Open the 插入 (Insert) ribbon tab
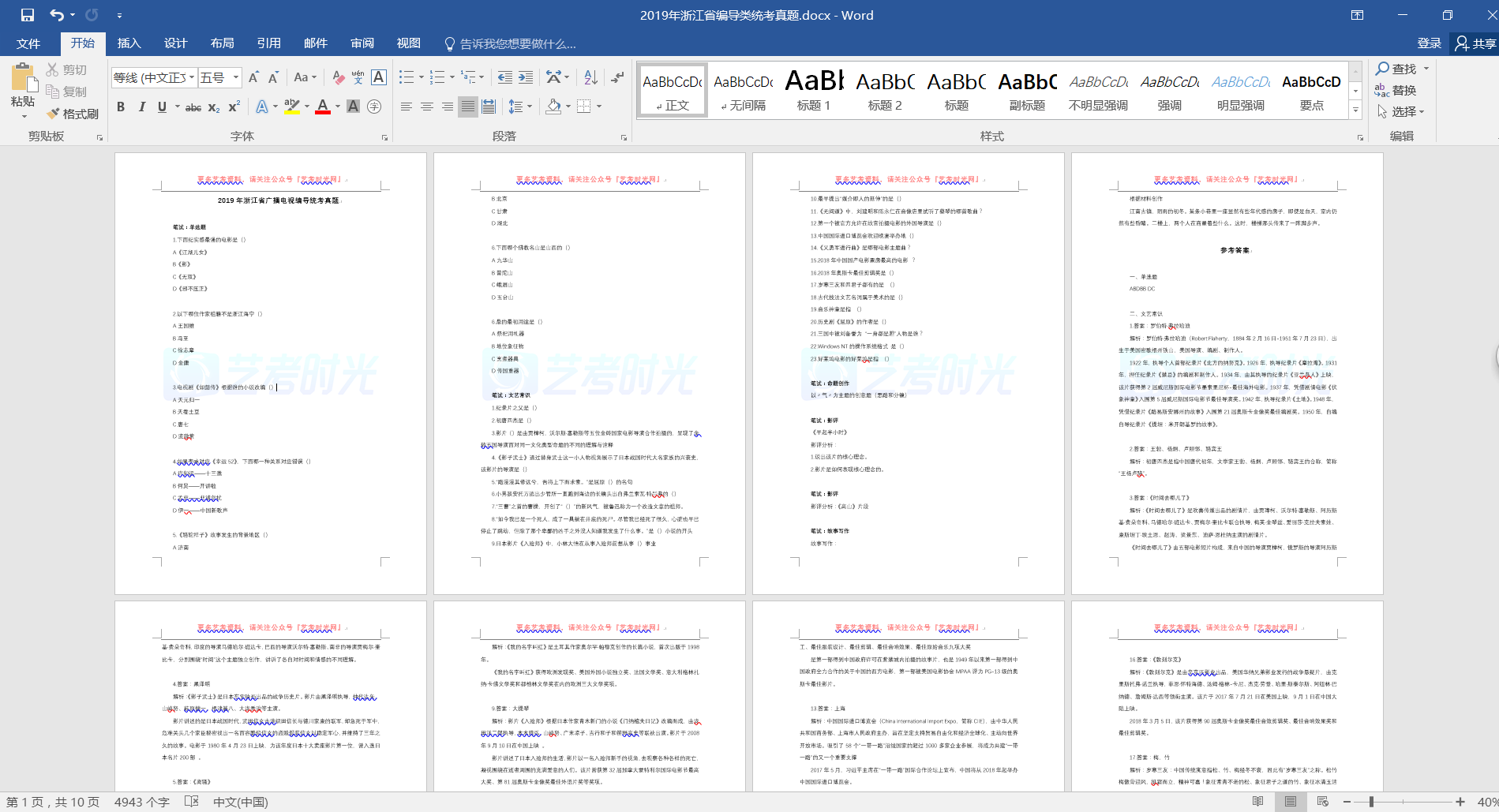This screenshot has height=812, width=1499. pyautogui.click(x=129, y=43)
